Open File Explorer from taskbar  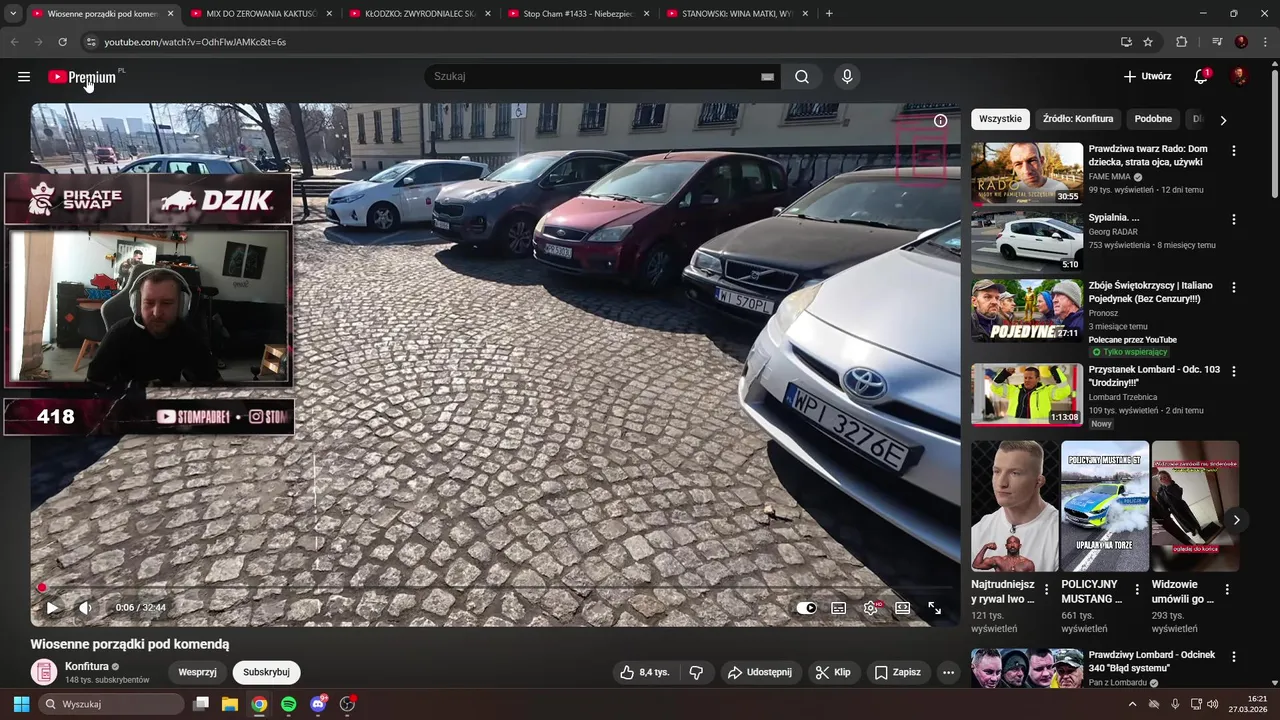click(x=229, y=704)
